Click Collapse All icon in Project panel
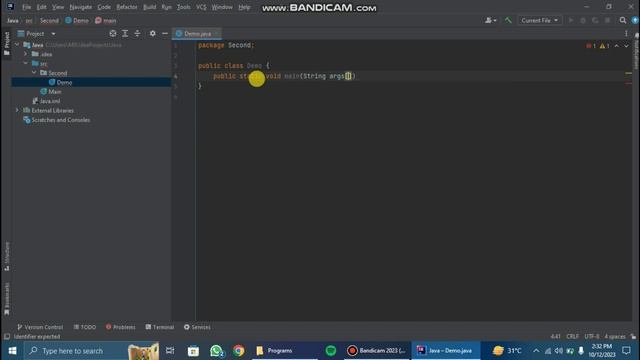The height and width of the screenshot is (360, 640). (138, 33)
